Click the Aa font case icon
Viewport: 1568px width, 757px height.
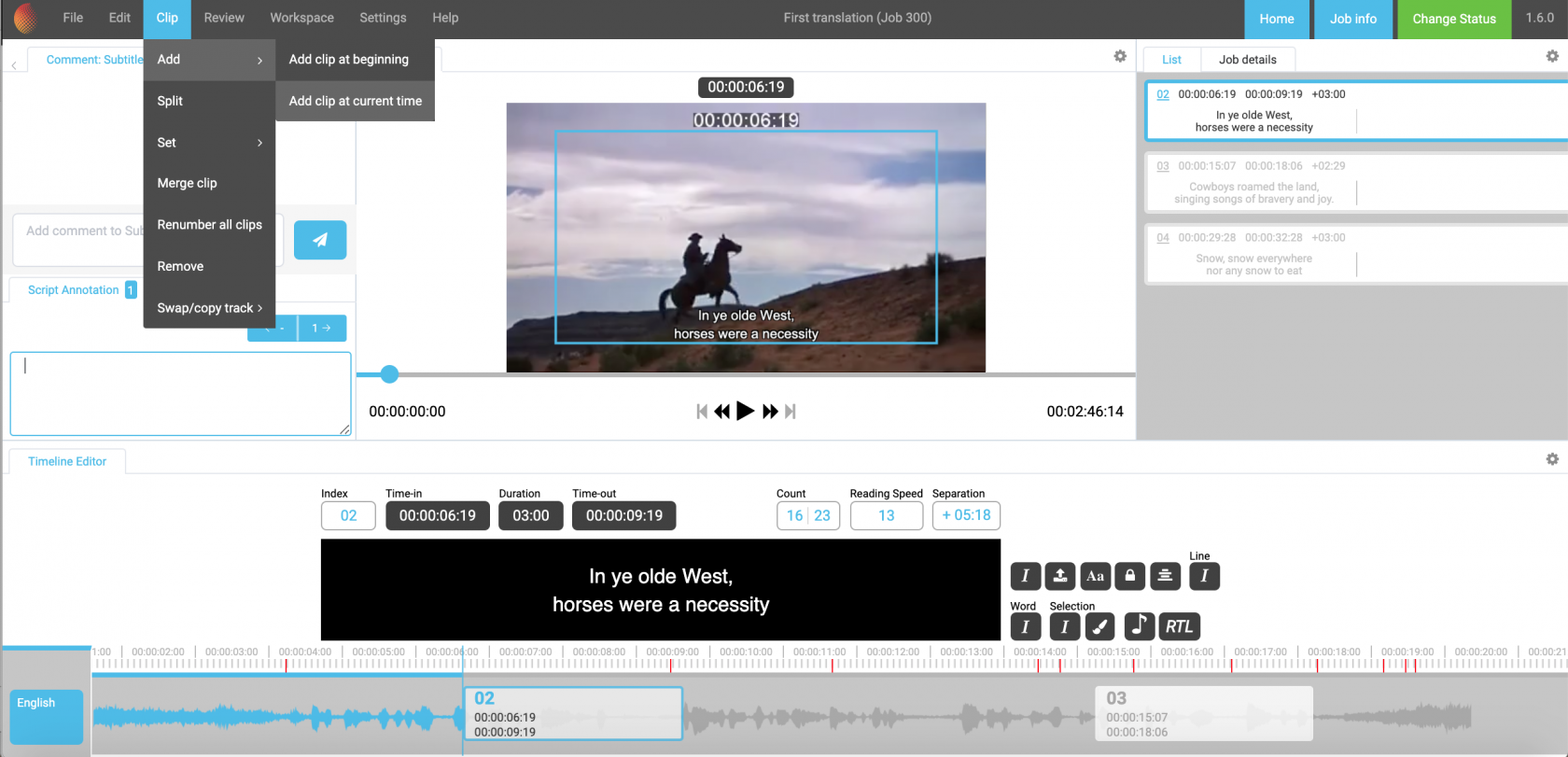tap(1095, 576)
